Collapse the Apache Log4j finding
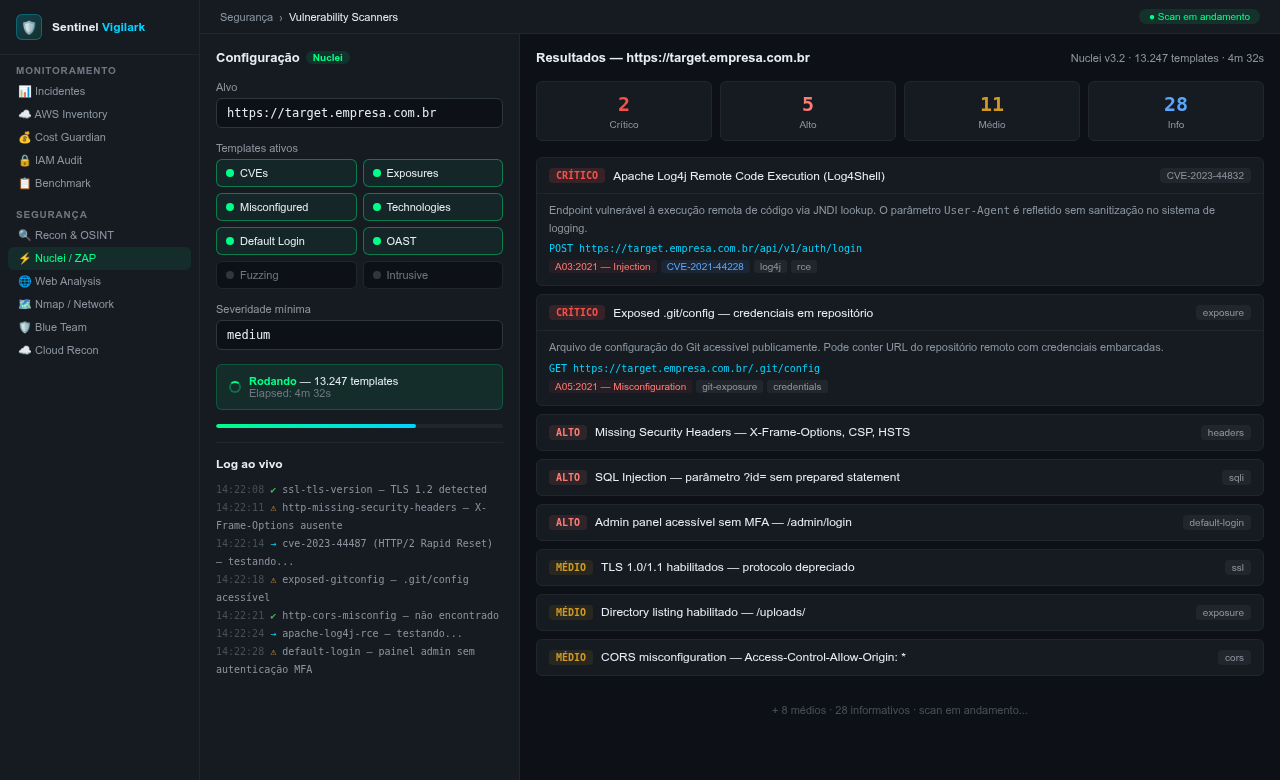1280x780 pixels. coord(900,176)
